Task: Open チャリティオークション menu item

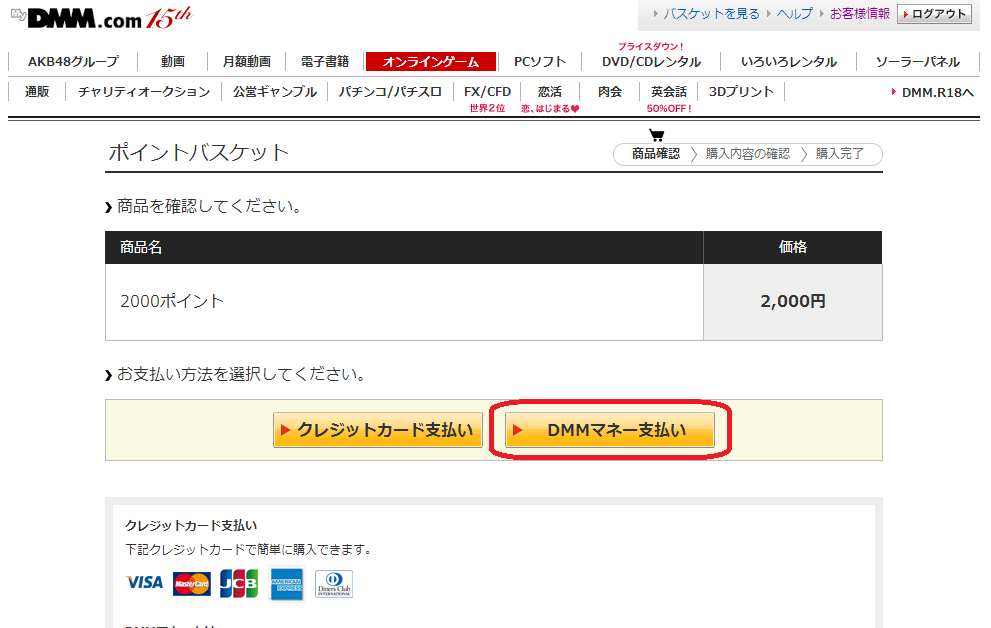Action: point(144,92)
